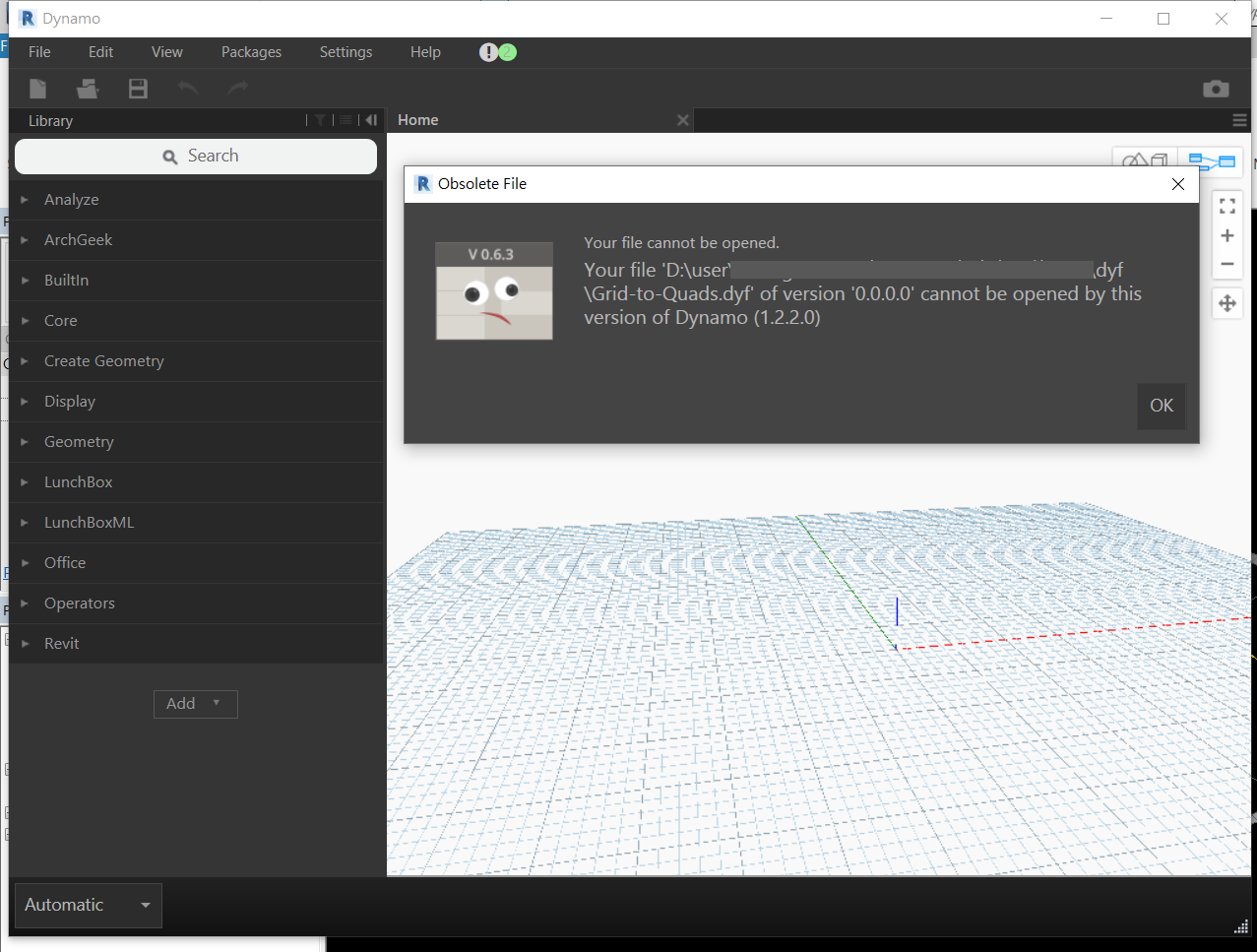Save the workspace using the disk icon
This screenshot has width=1257, height=952.
point(138,89)
